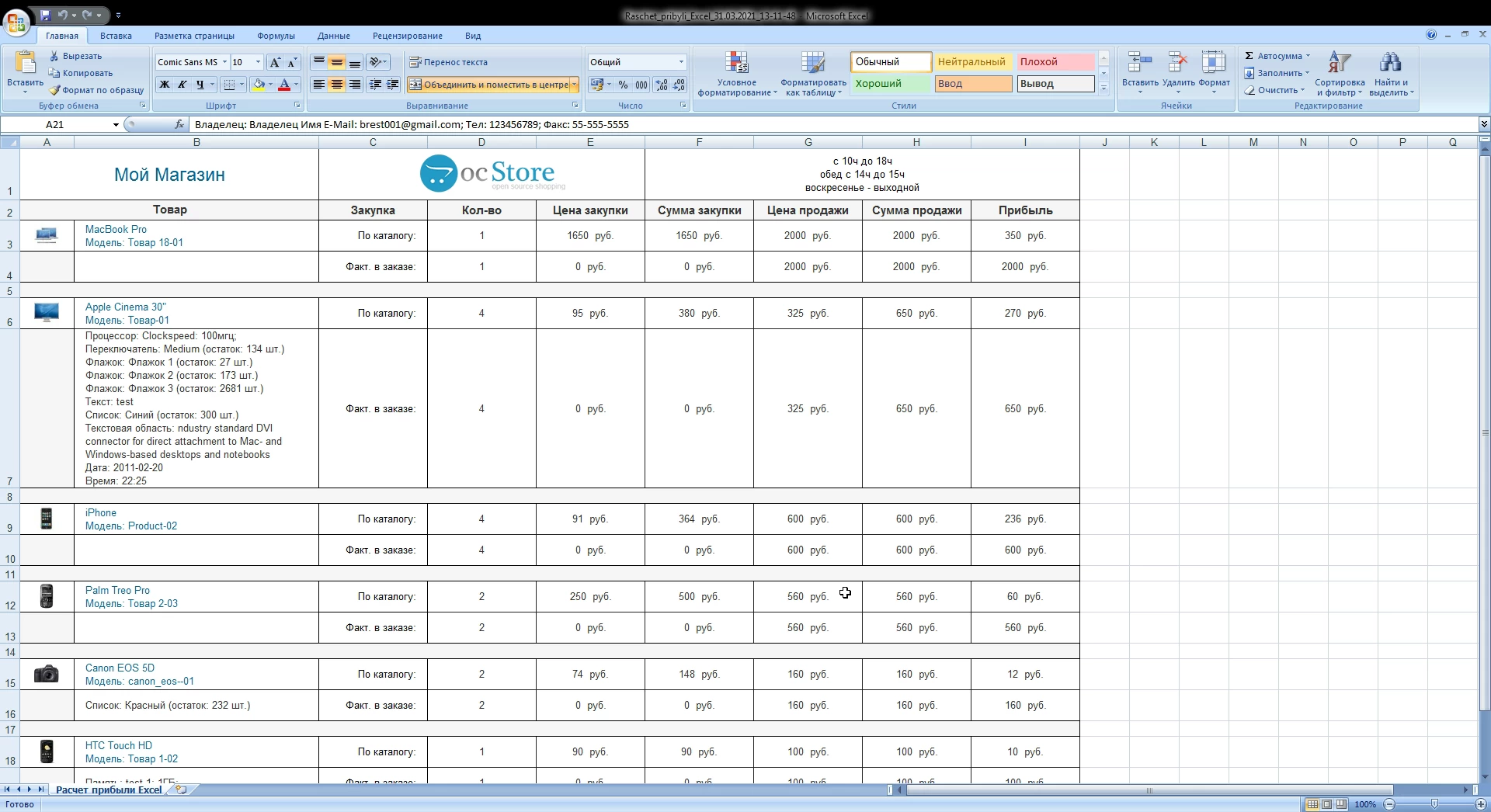This screenshot has width=1491, height=812.
Task: Apply the comma style (000) format
Action: click(x=641, y=85)
